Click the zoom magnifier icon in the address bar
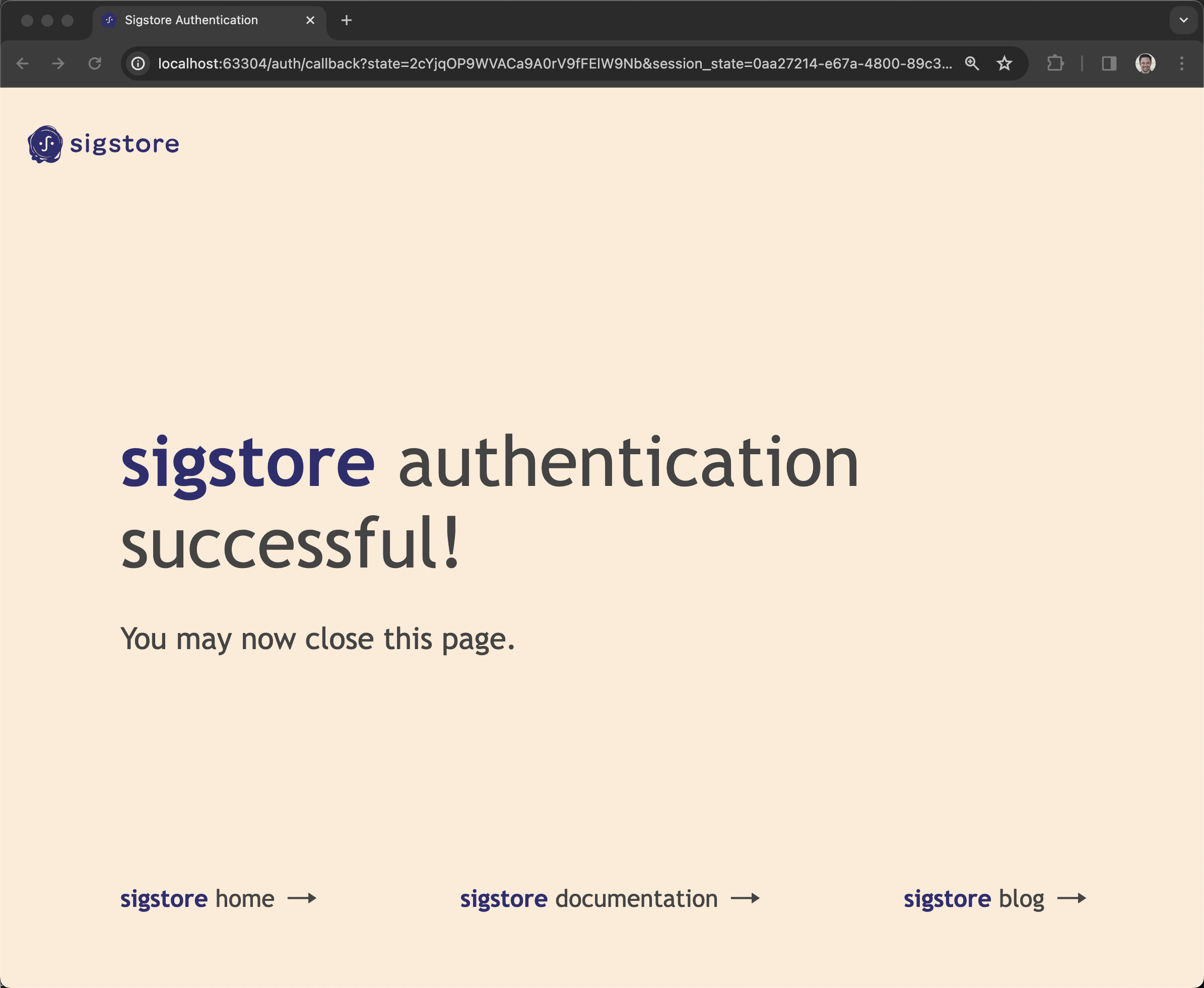Image resolution: width=1204 pixels, height=988 pixels. 972,63
